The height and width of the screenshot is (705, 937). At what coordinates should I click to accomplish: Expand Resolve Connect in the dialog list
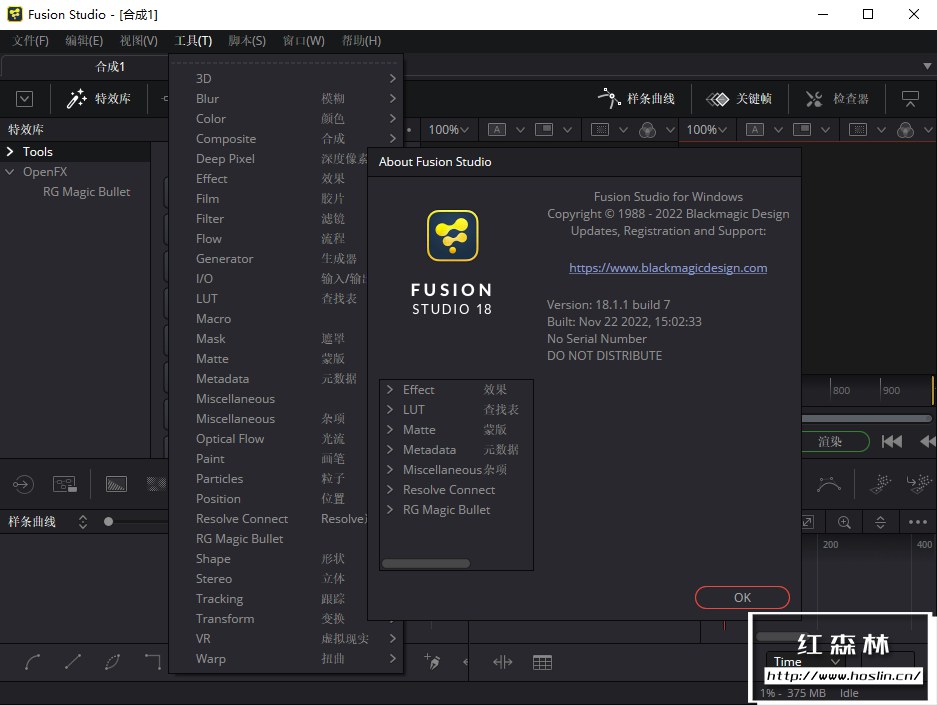pyautogui.click(x=390, y=490)
